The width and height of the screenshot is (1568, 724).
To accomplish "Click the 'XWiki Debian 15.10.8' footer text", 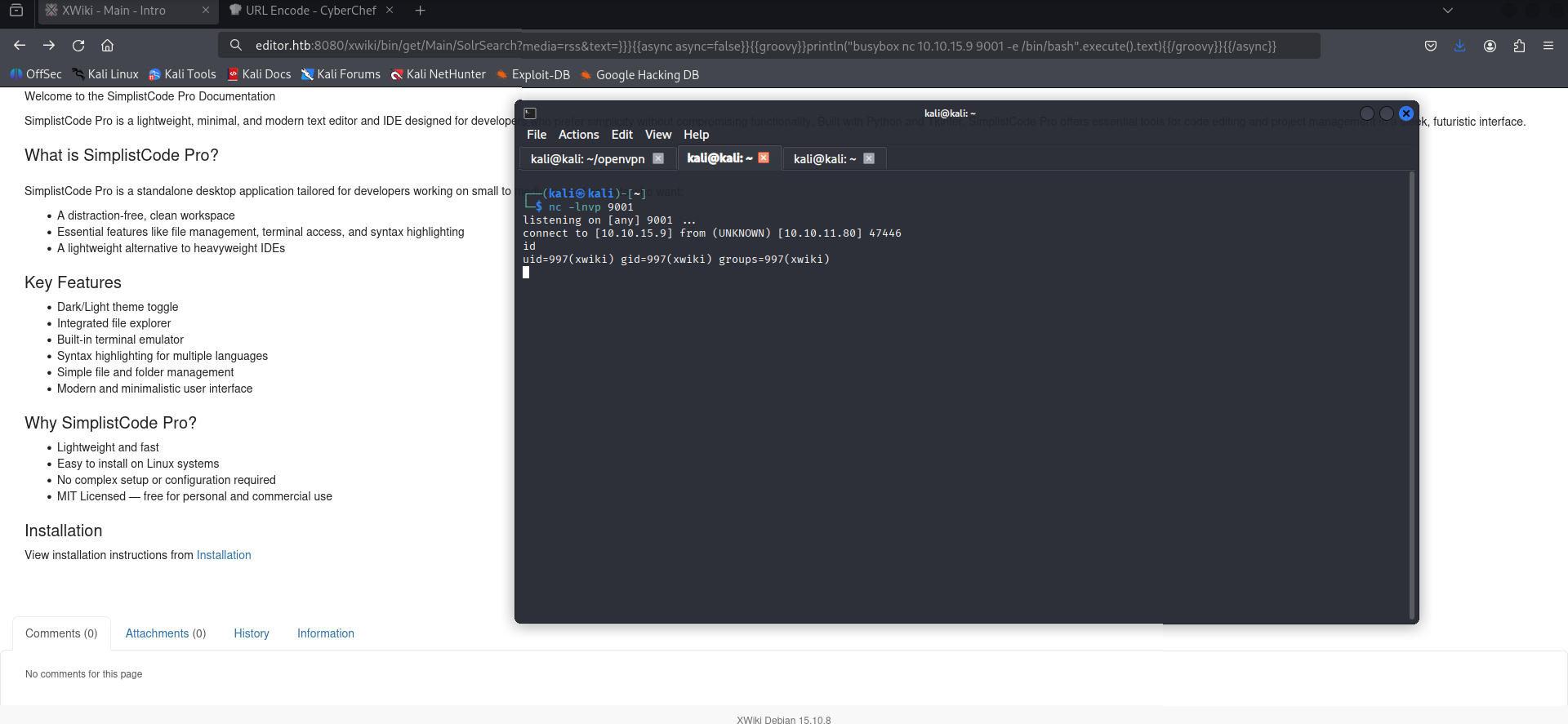I will pyautogui.click(x=784, y=720).
